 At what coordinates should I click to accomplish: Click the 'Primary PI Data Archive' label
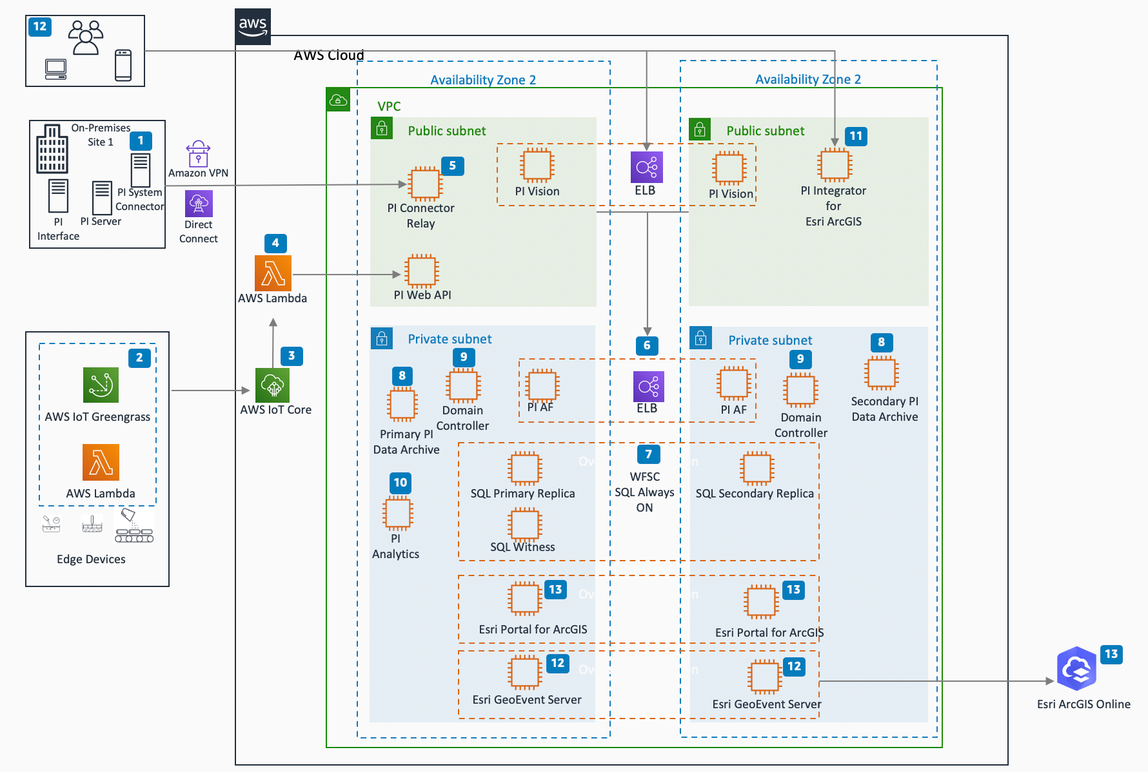click(406, 442)
